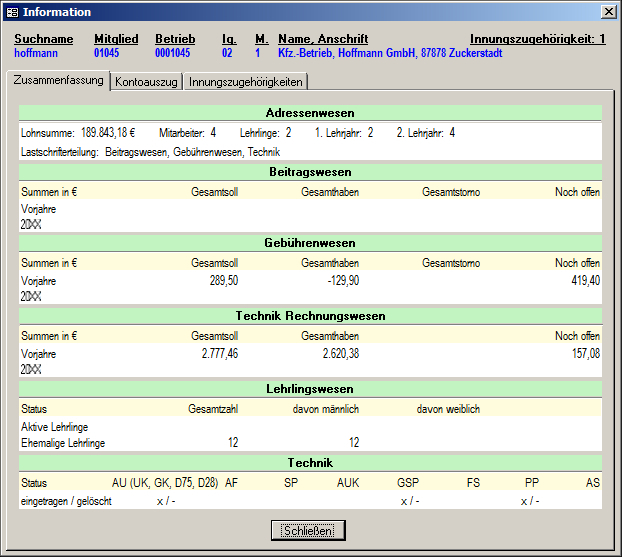Select the Betrieb number 0001045
The image size is (622, 557).
[172, 53]
